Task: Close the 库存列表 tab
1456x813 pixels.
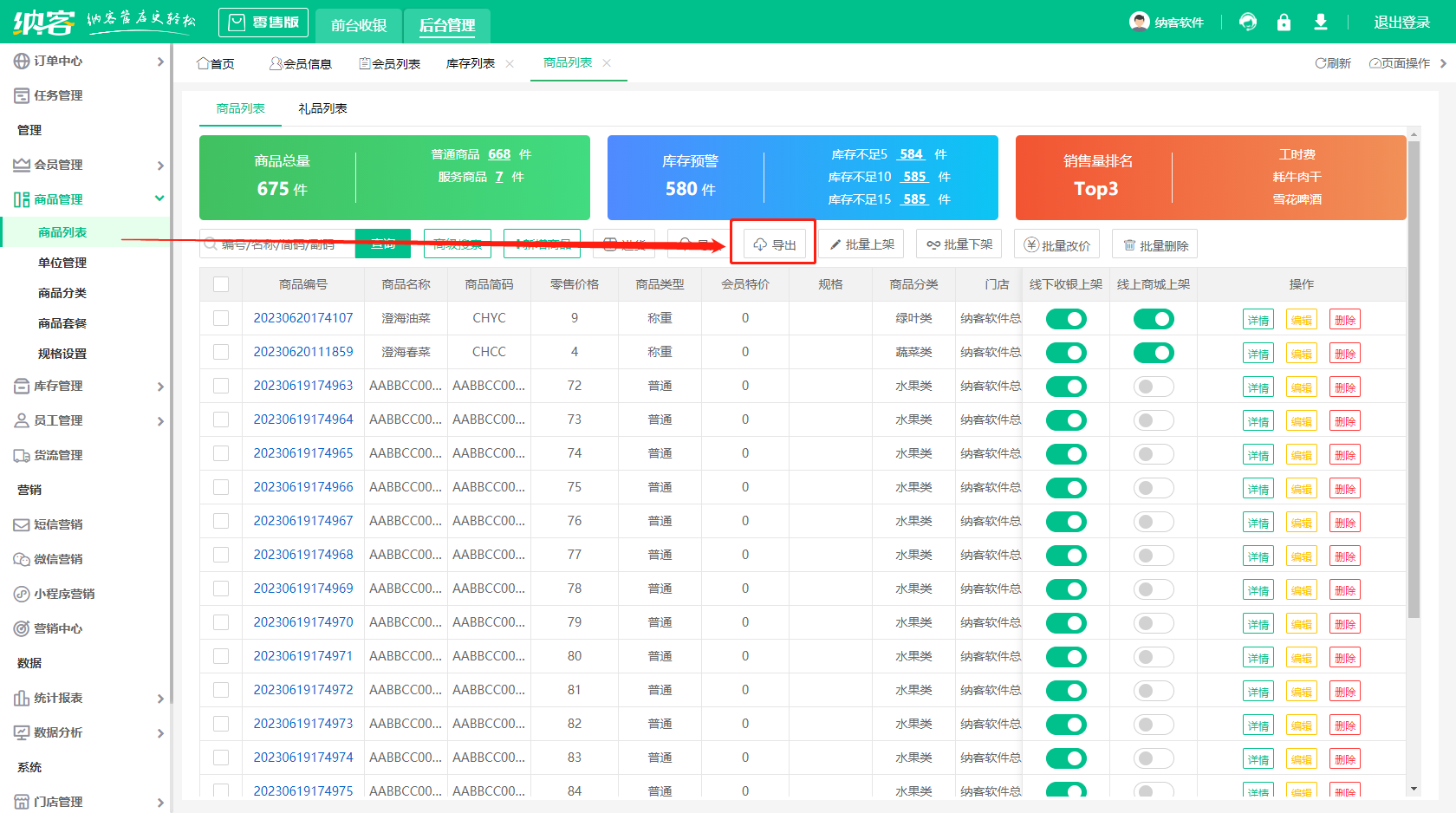Action: [510, 63]
